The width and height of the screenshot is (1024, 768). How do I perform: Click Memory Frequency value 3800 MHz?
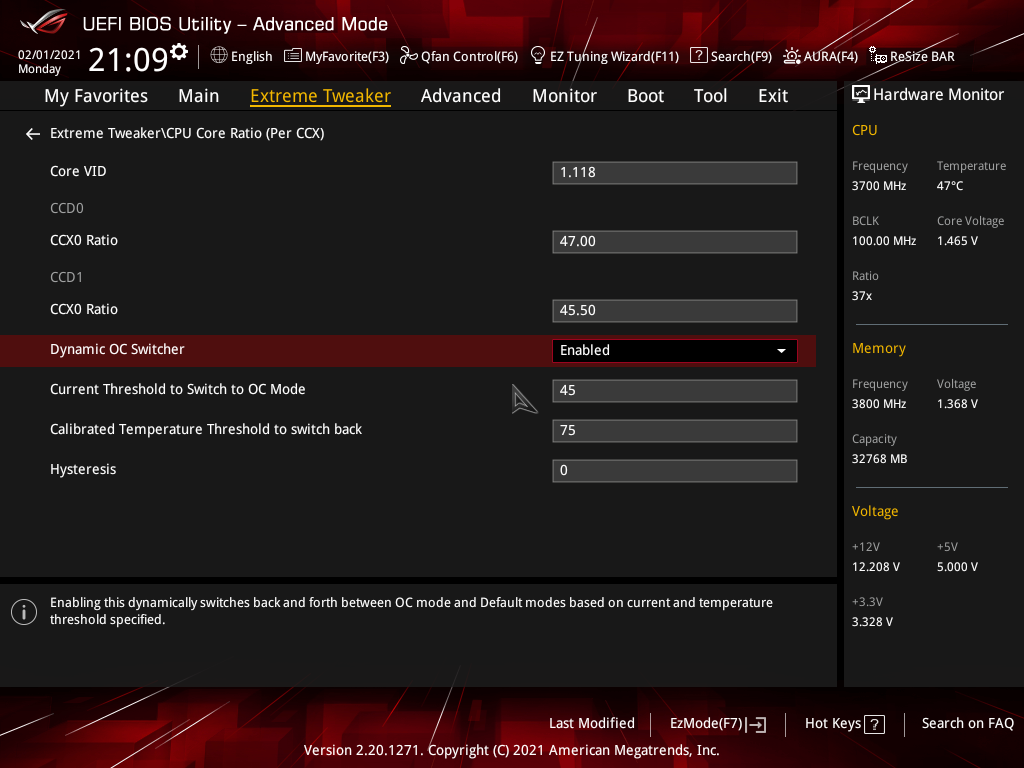(x=879, y=404)
